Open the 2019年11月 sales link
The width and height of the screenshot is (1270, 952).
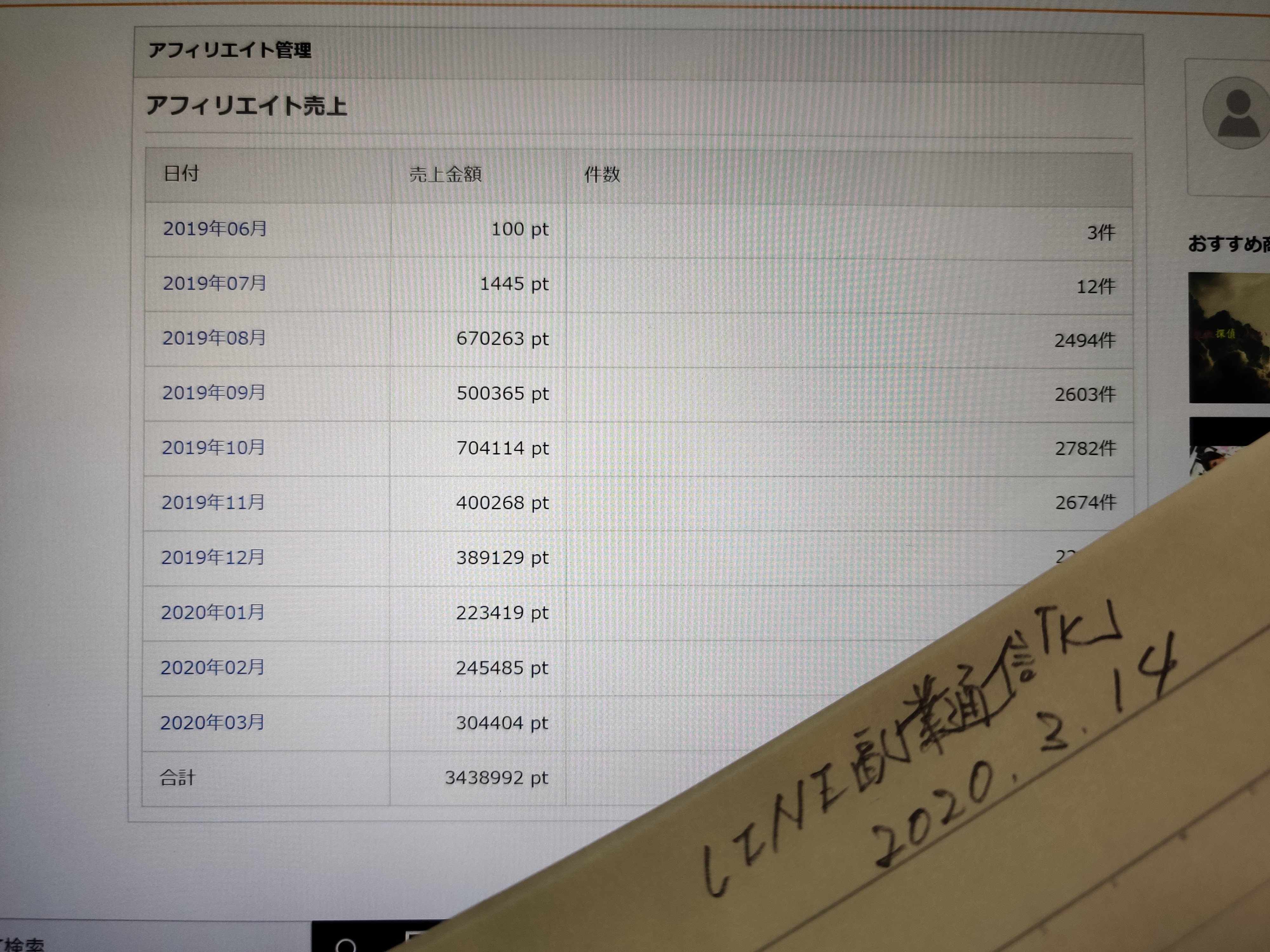(x=213, y=503)
